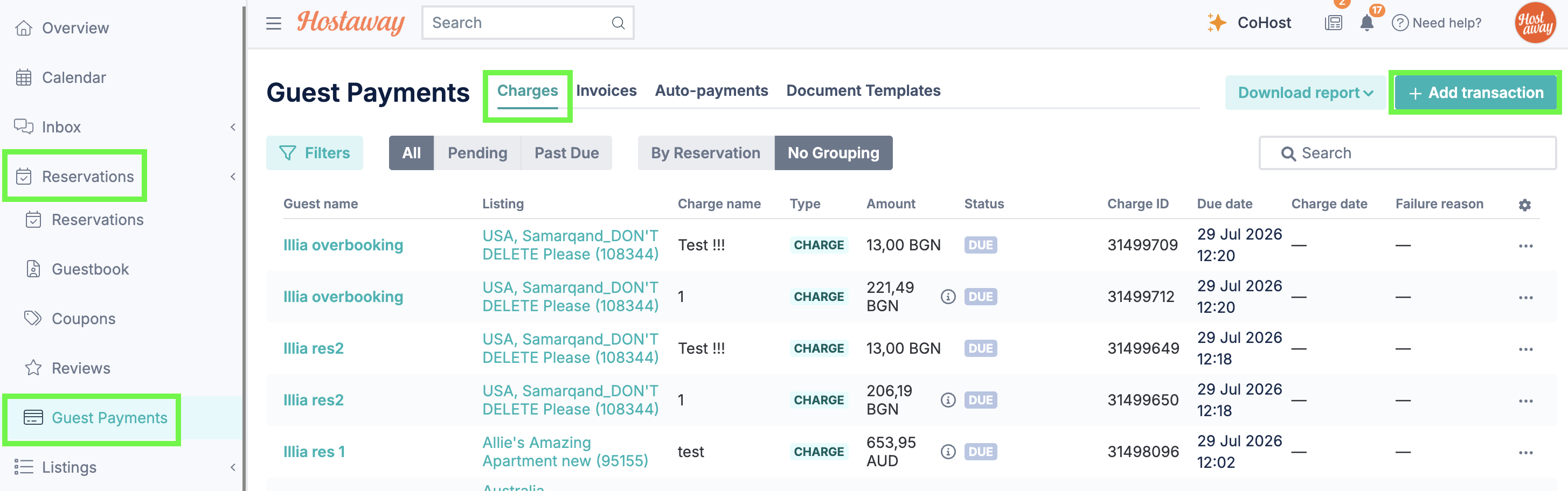Image resolution: width=1568 pixels, height=491 pixels.
Task: Open the news feed icon
Action: click(1333, 23)
